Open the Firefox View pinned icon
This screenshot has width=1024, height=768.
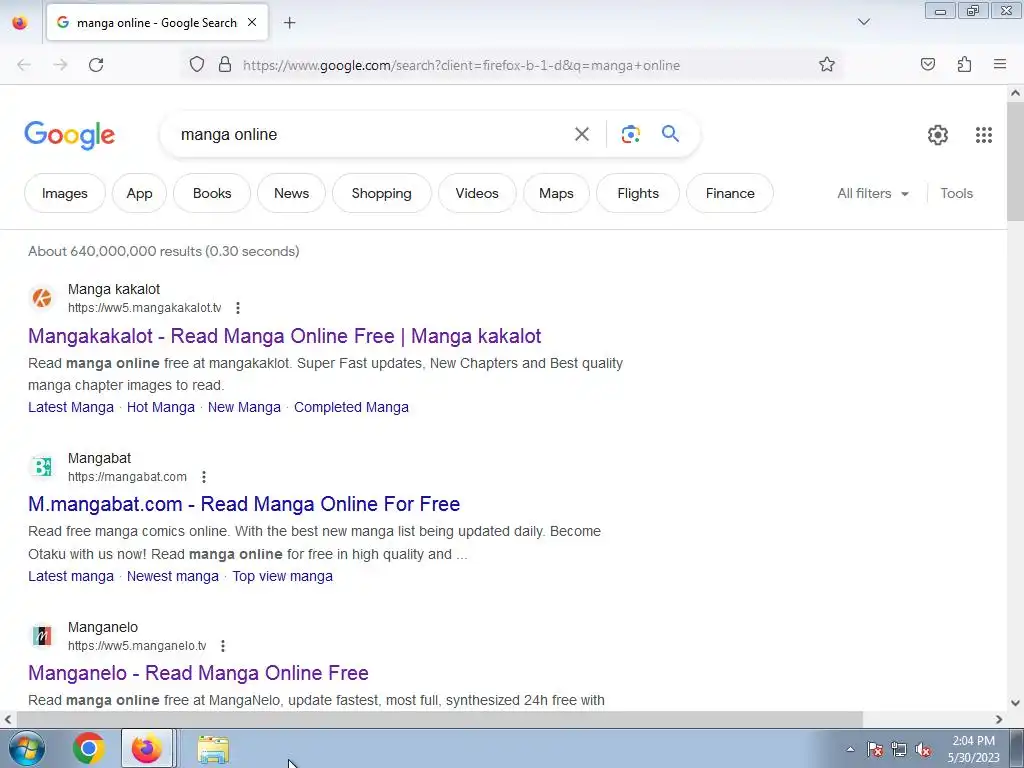click(20, 23)
